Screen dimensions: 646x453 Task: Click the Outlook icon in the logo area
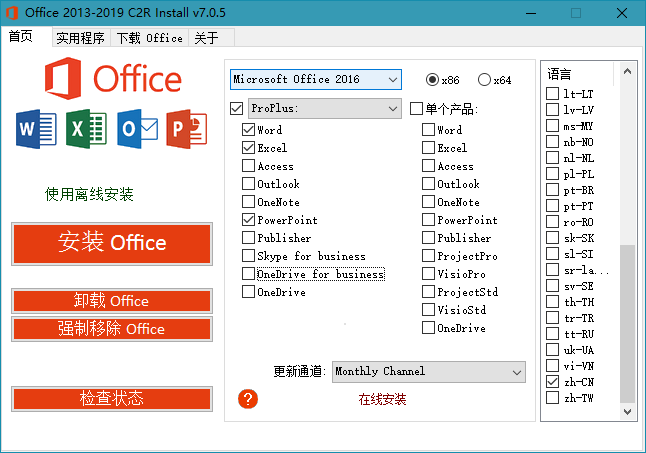137,129
